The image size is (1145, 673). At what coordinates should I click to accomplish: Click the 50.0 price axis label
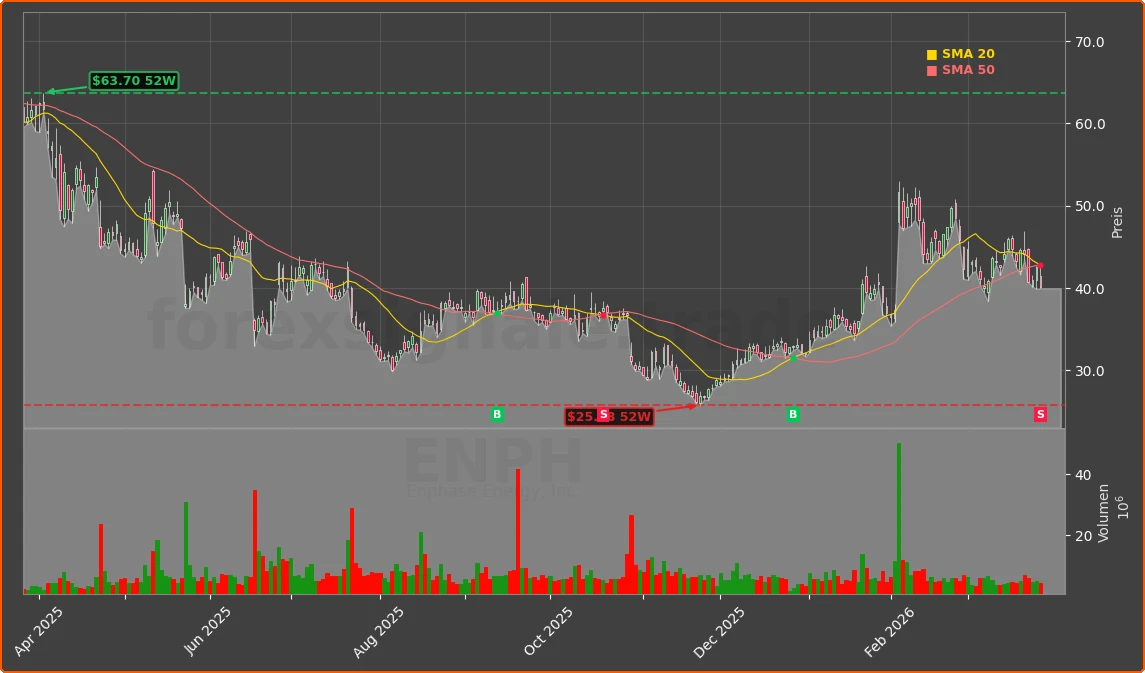(x=1089, y=207)
